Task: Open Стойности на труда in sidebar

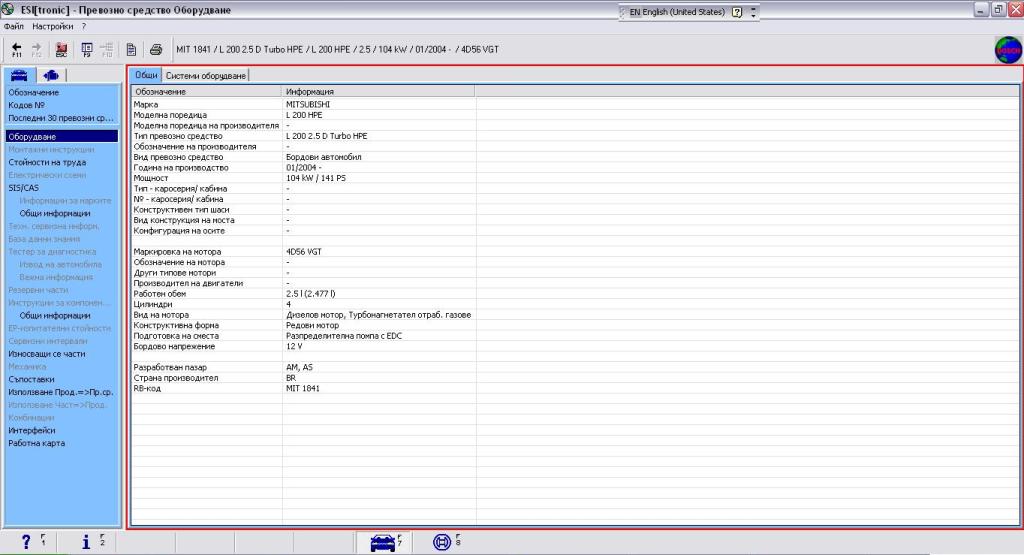Action: (47, 162)
